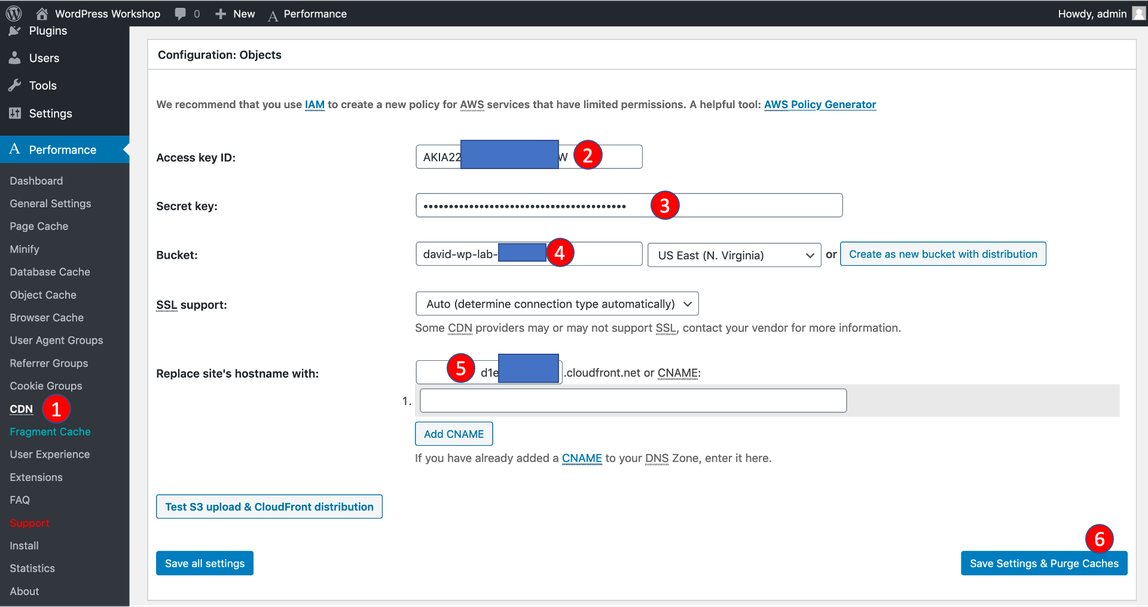Click the admin avatar icon
Viewport: 1148px width, 607px height.
pyautogui.click(x=1138, y=14)
